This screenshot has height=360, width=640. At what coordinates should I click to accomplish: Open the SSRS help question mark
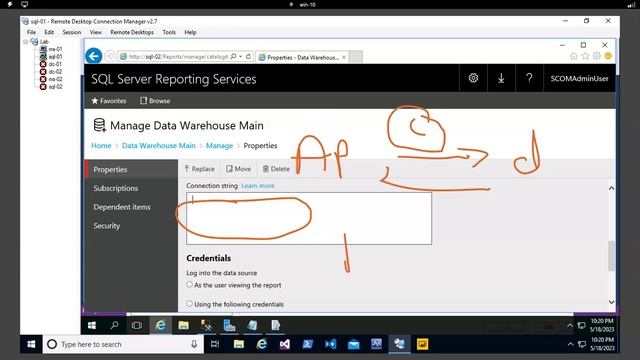tap(529, 78)
